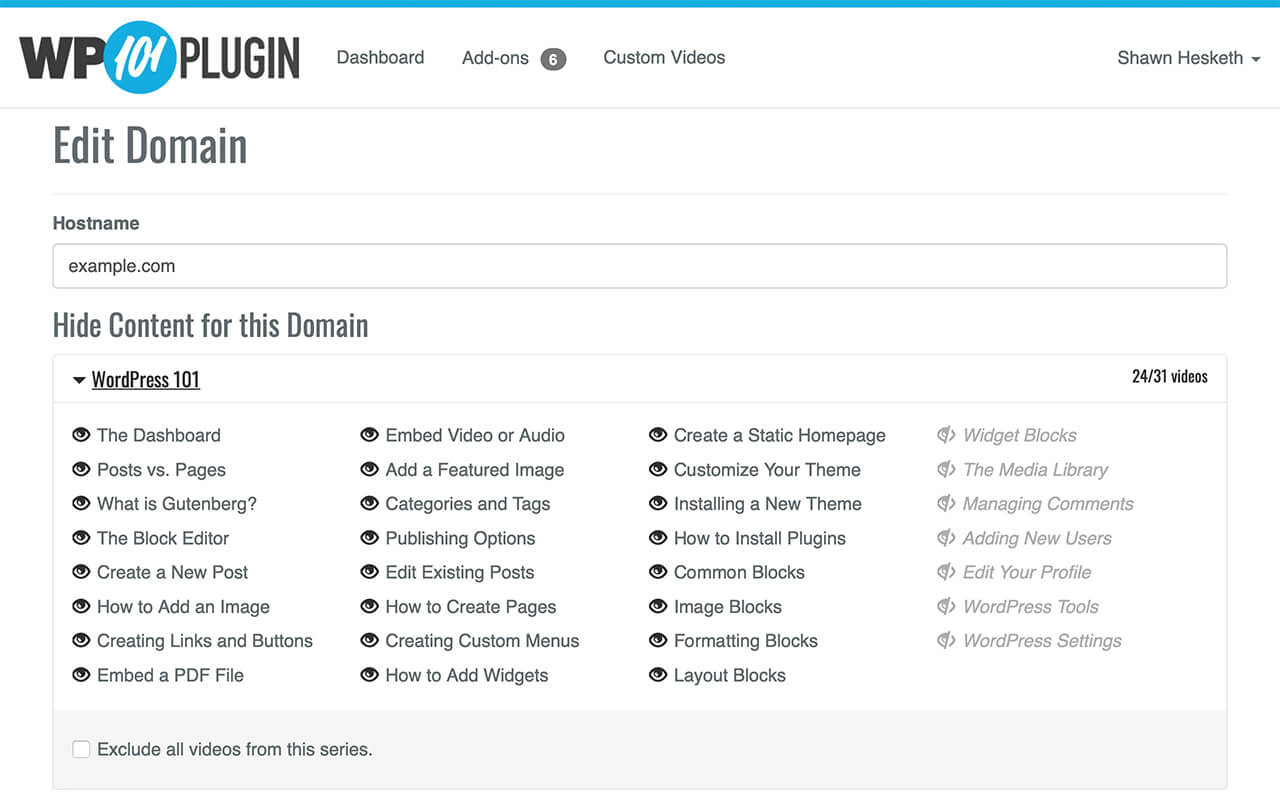Screen dimensions: 1280x800
Task: Click hidden-eye icon beside Edit Your Profile
Action: [947, 572]
